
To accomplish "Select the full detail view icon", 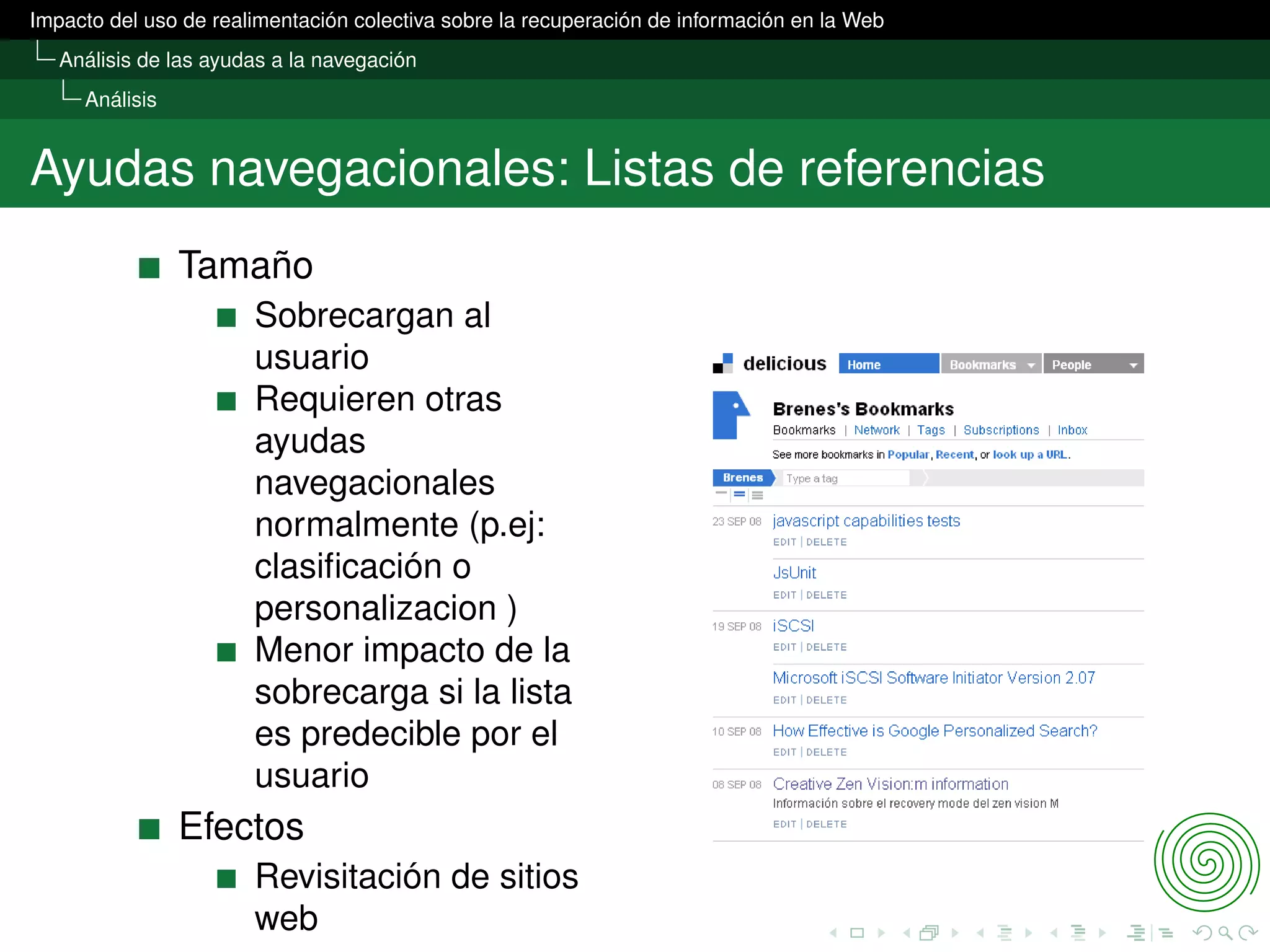I will [x=757, y=495].
